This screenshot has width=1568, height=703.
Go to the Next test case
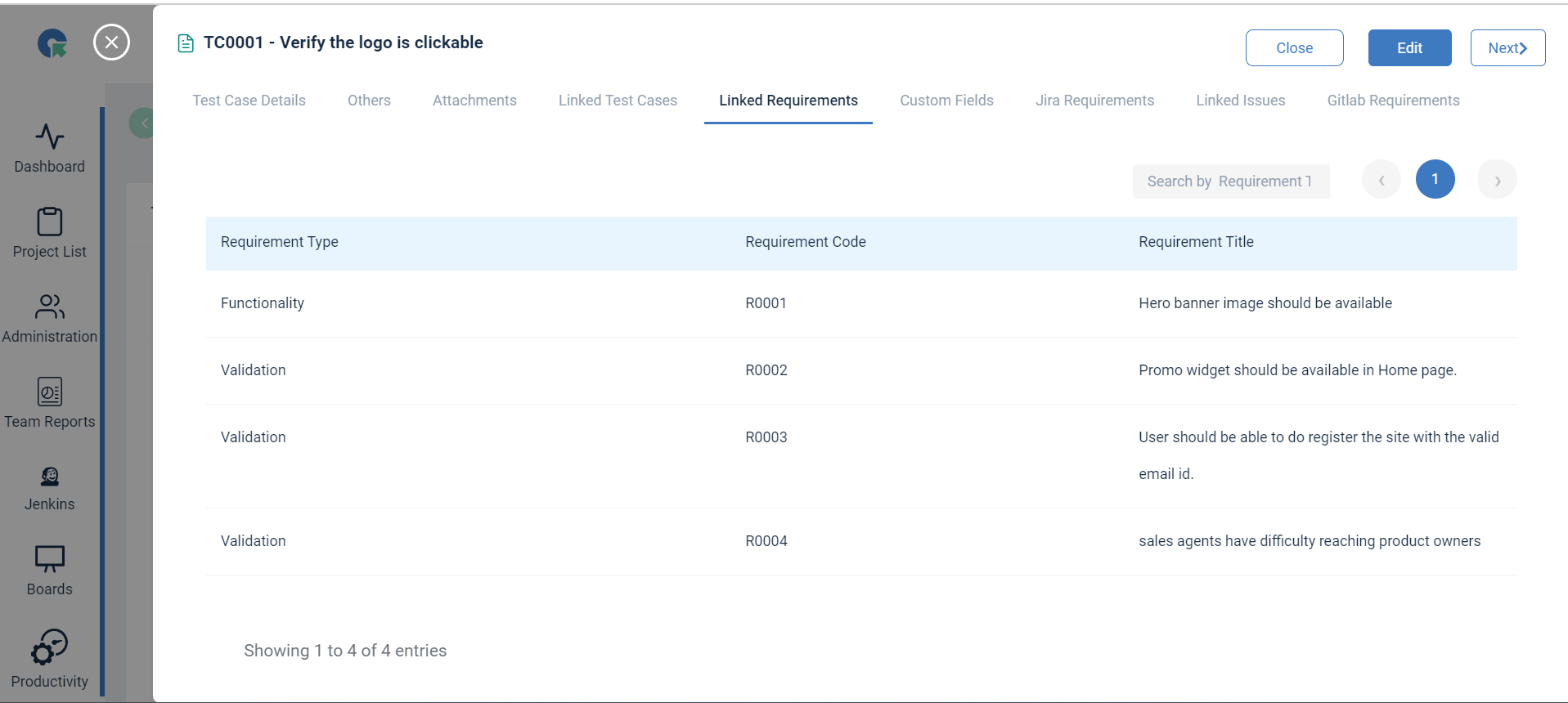(1508, 48)
